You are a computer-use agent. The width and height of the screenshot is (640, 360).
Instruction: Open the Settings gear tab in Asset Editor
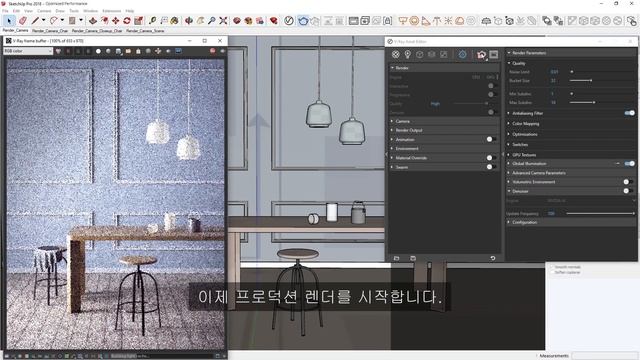462,54
